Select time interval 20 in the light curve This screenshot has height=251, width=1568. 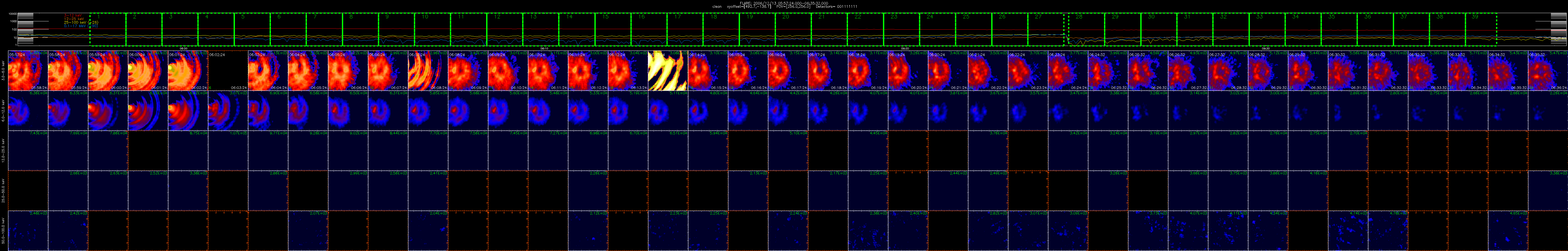pos(794,29)
